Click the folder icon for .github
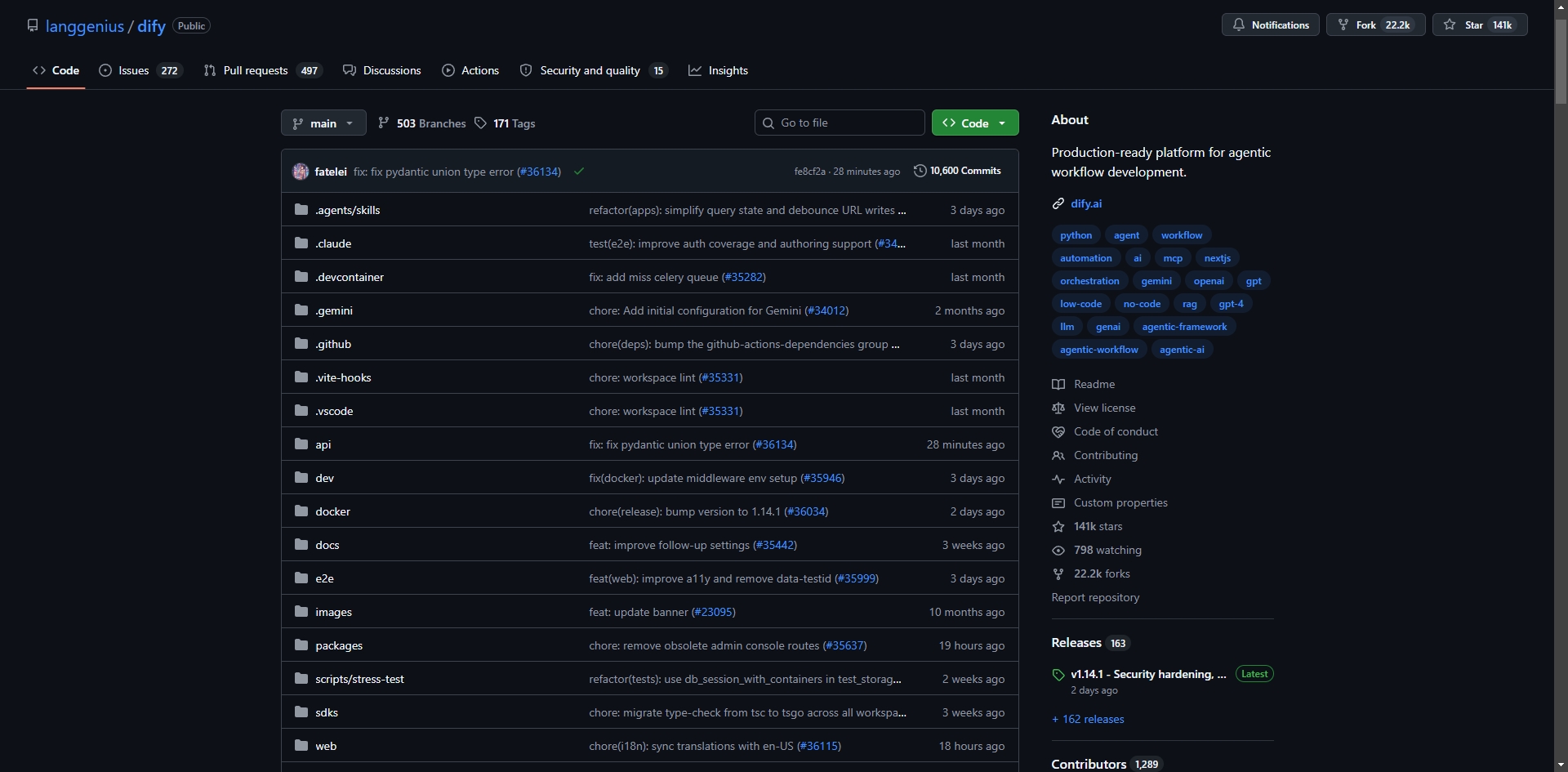Image resolution: width=1568 pixels, height=772 pixels. coord(301,344)
